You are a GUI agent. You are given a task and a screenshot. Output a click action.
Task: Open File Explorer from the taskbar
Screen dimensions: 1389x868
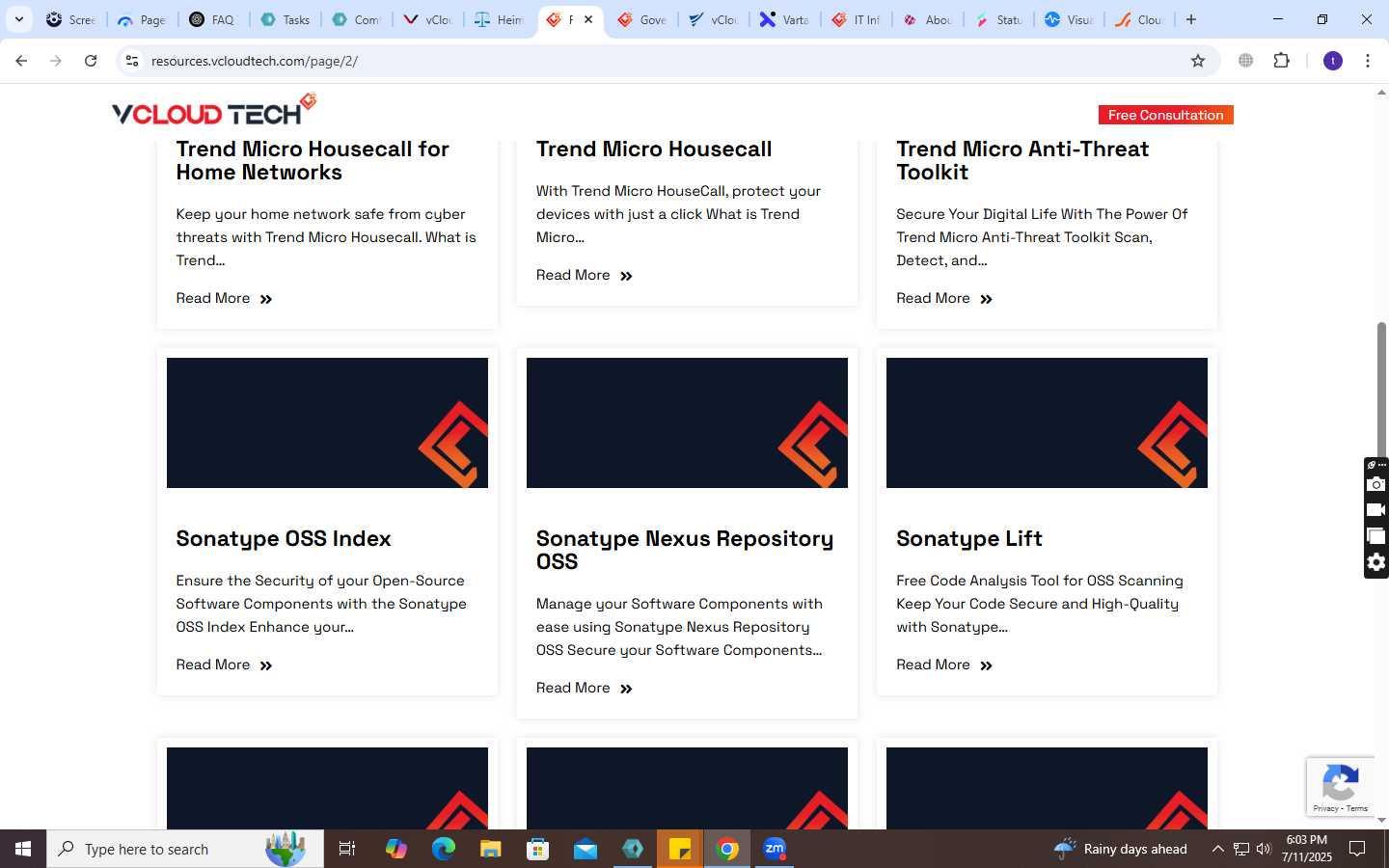(491, 849)
